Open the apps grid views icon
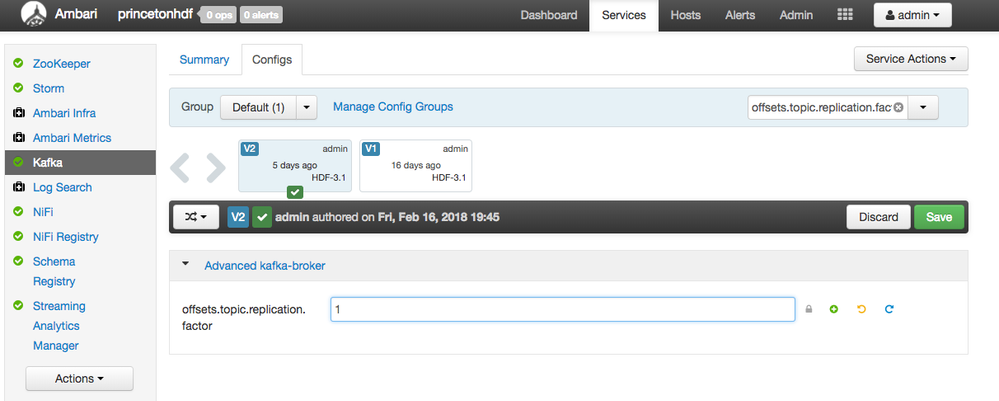This screenshot has height=401, width=999. click(846, 16)
